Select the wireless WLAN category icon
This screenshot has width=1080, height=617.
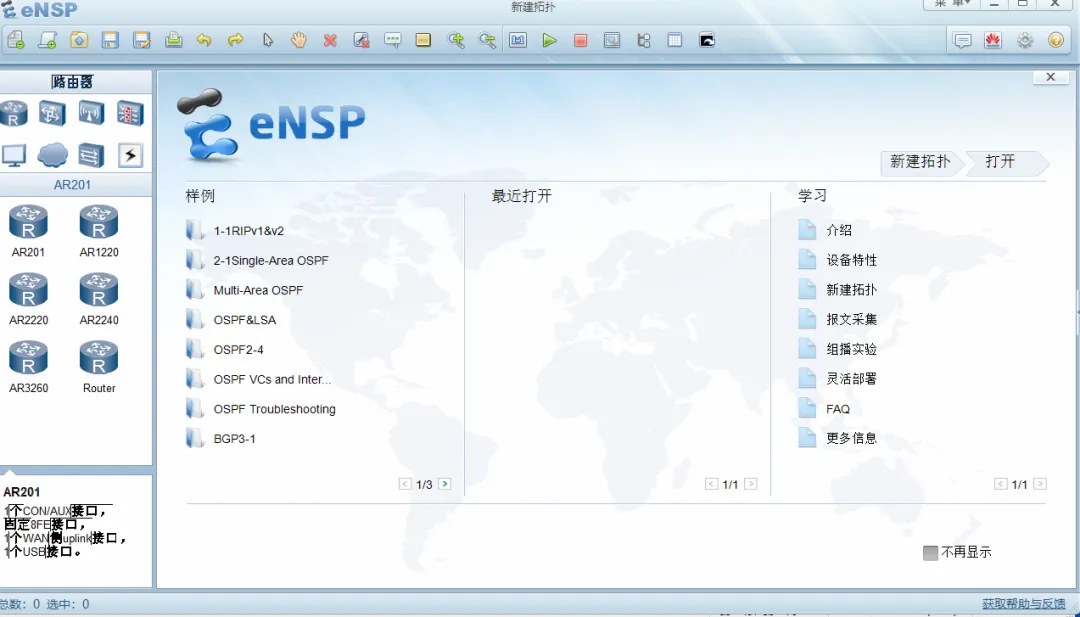click(x=92, y=113)
